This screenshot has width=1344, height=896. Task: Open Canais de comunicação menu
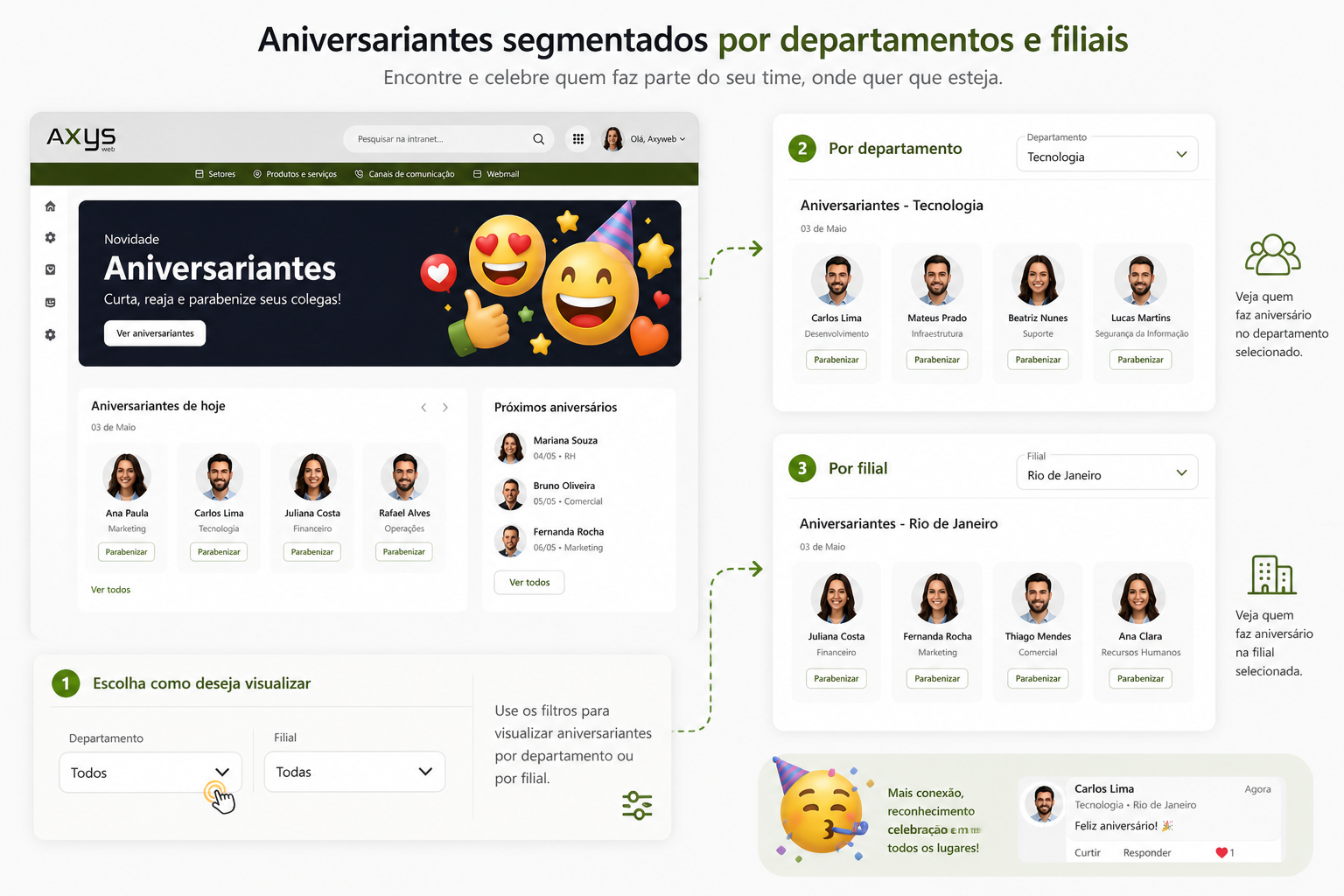tap(404, 174)
